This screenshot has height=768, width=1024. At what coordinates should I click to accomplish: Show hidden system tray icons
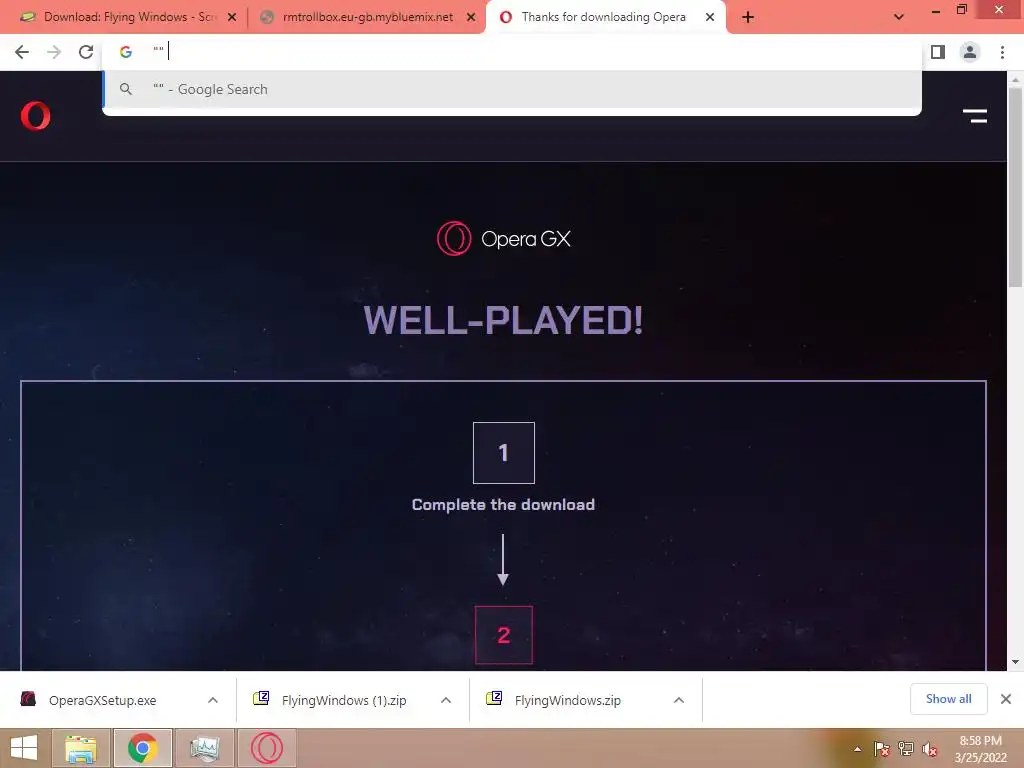[x=857, y=749]
